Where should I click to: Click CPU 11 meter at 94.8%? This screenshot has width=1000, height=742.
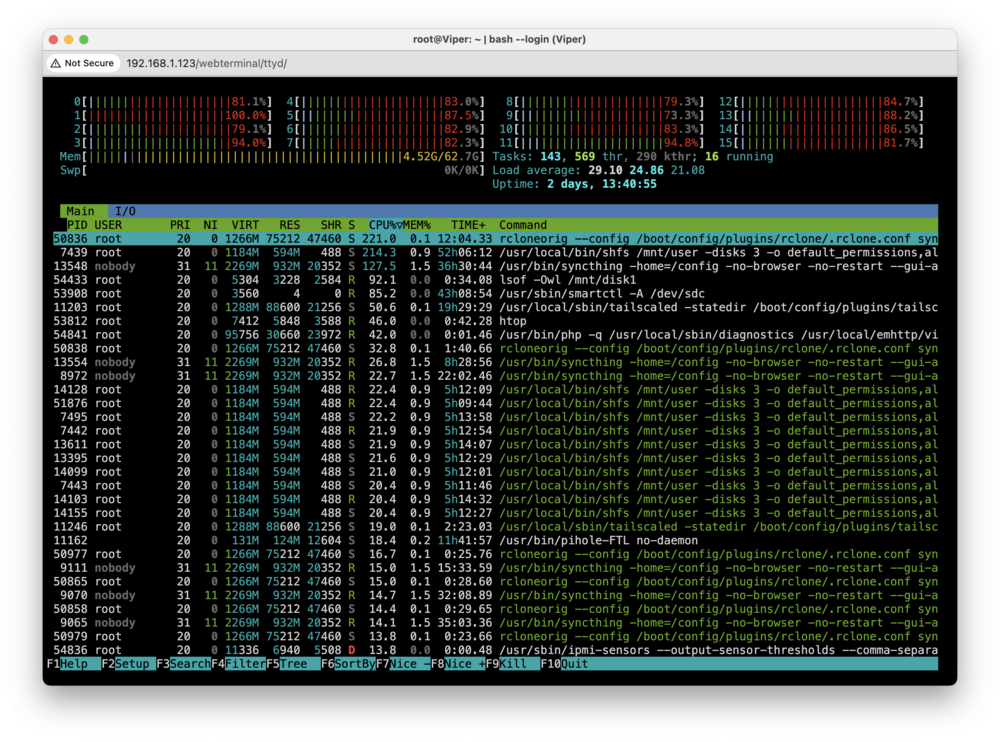pos(602,143)
